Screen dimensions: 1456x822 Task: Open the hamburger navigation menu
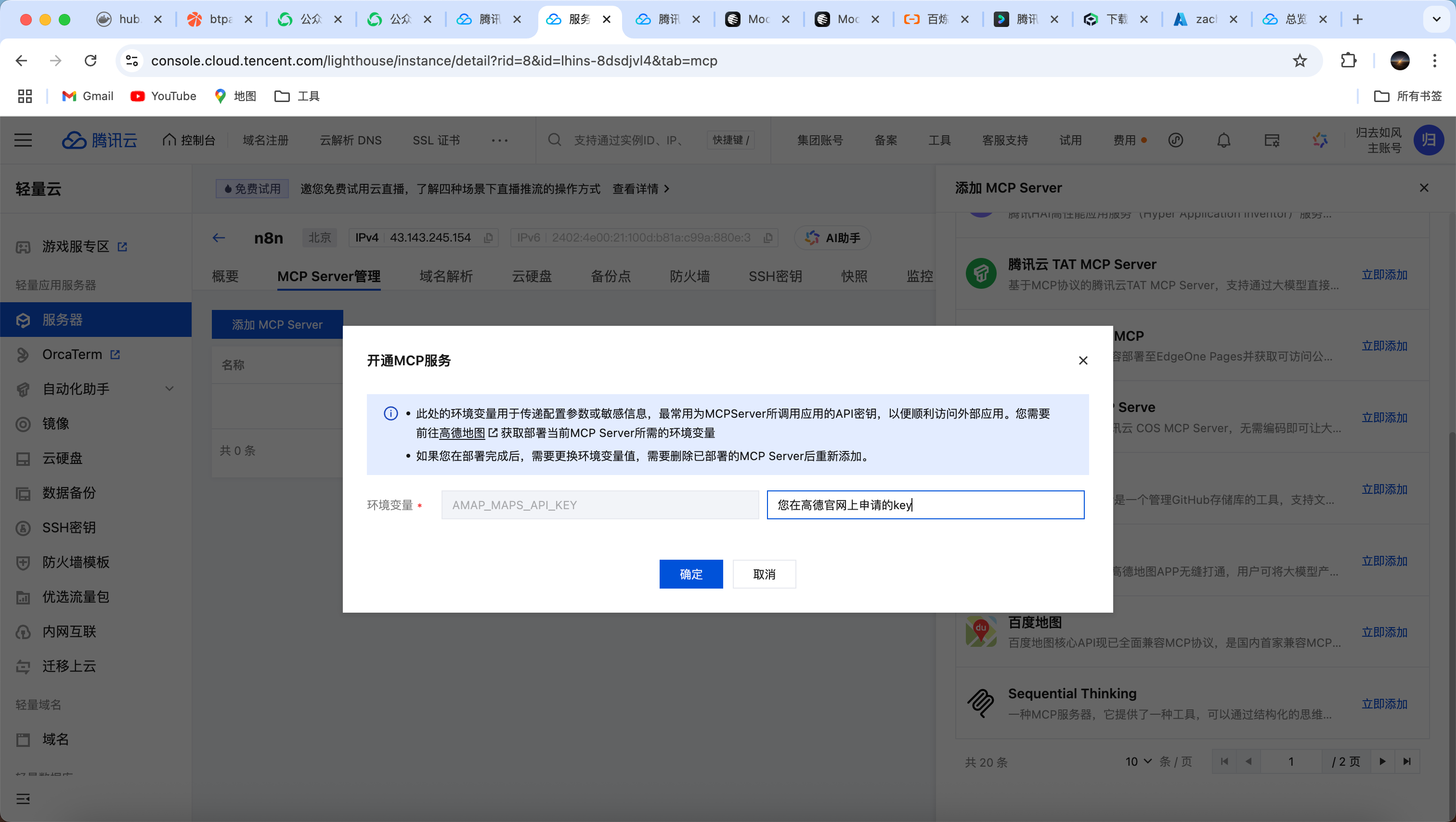tap(23, 140)
